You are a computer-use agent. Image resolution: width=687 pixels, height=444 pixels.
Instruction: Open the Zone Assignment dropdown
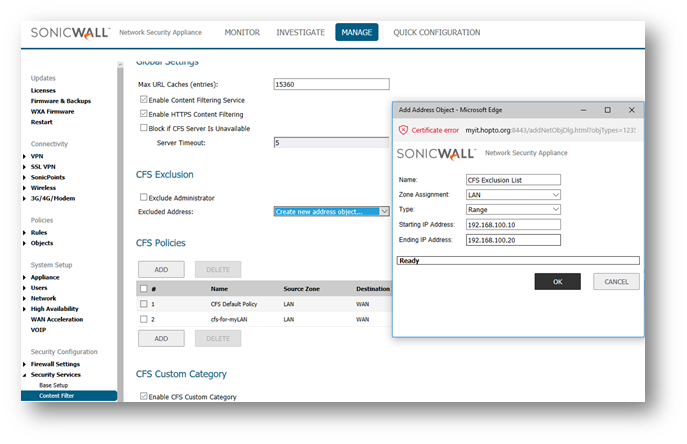tap(555, 194)
